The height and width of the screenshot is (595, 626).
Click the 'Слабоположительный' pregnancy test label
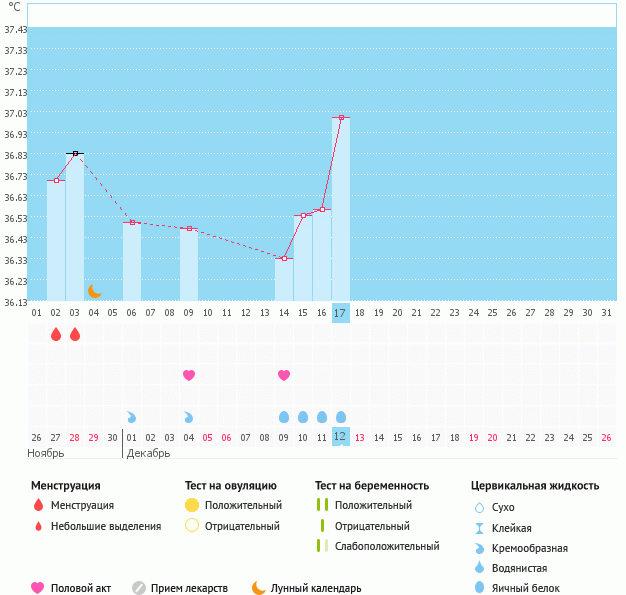click(387, 546)
